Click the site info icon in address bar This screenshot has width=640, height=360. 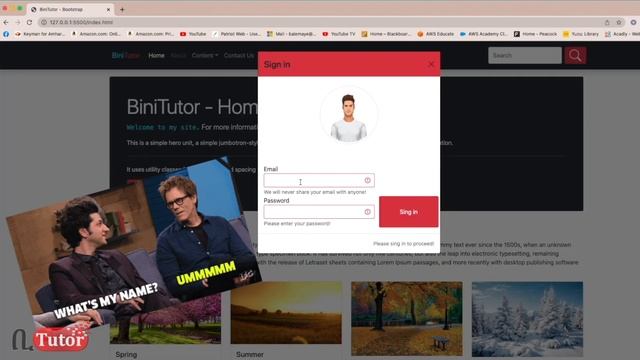pyautogui.click(x=44, y=22)
